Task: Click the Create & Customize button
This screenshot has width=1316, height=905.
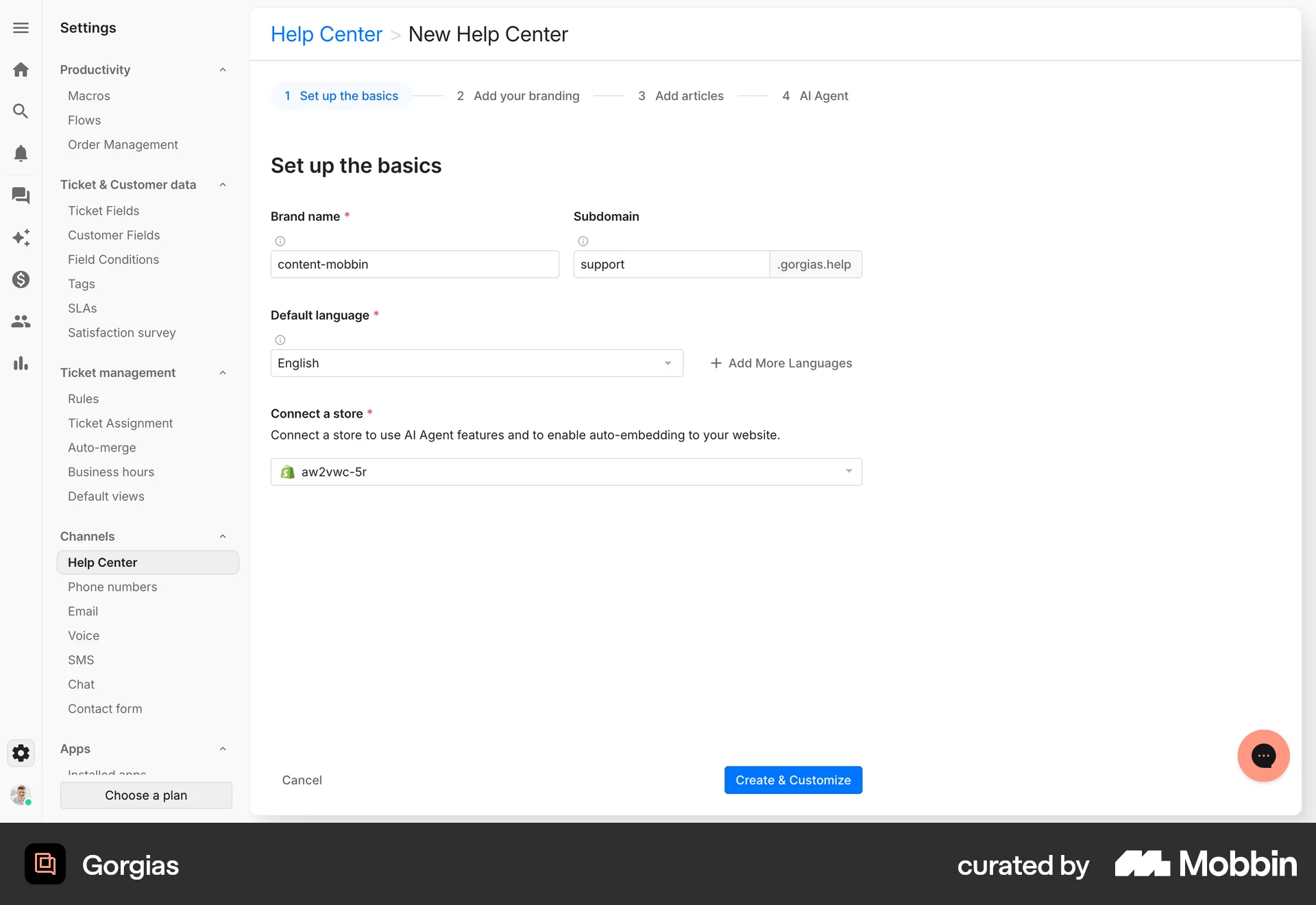Action: coord(793,780)
